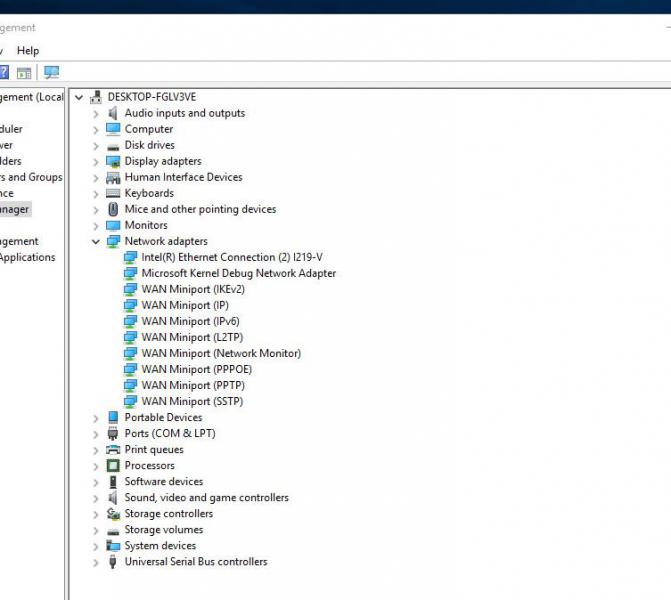Click the Intel Ethernet Connection adapter icon
This screenshot has width=671, height=600.
coord(130,257)
